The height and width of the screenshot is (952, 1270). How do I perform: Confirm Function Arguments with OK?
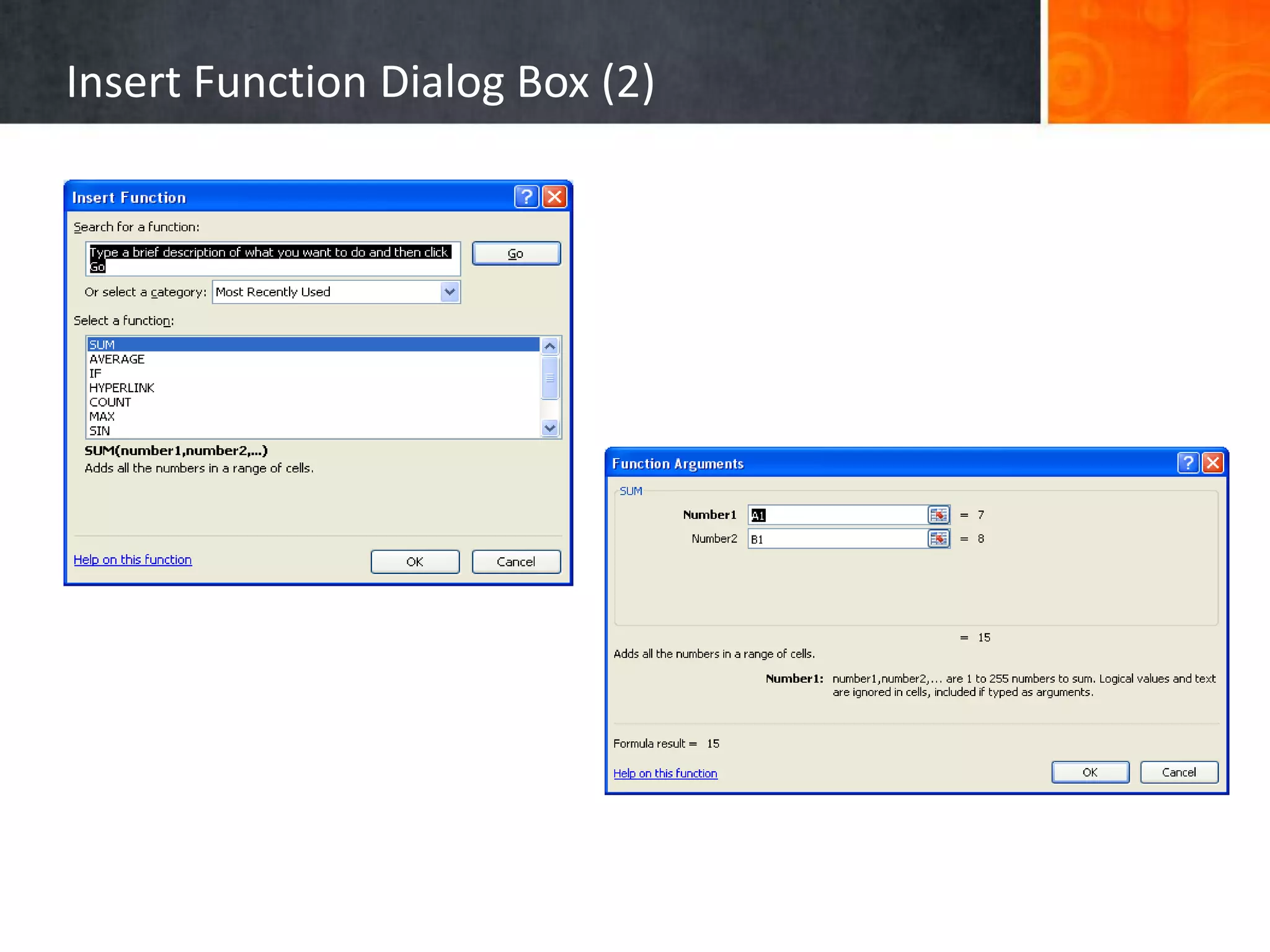[x=1090, y=772]
